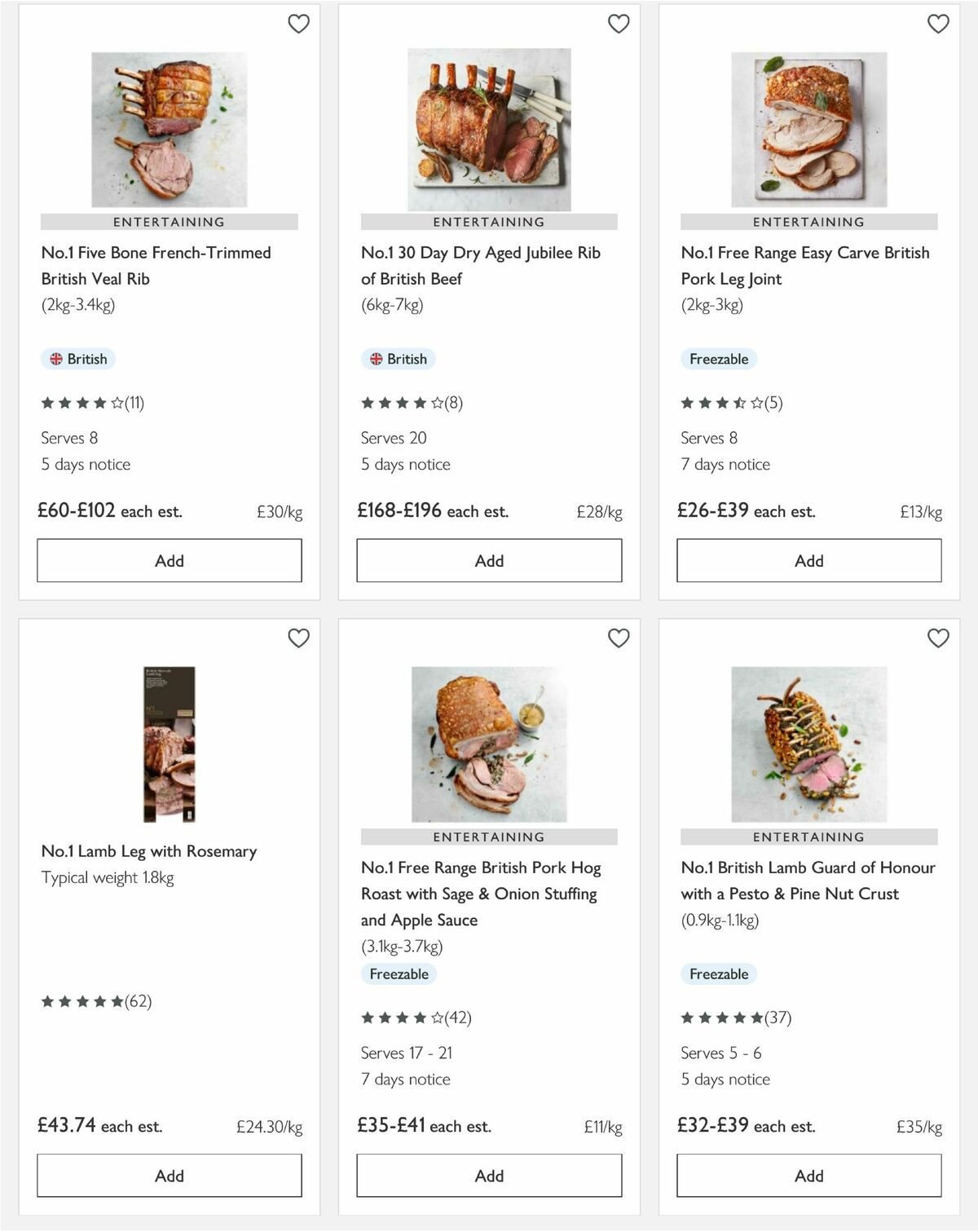Open the Lamb Guard of Honour product page
The height and width of the screenshot is (1232, 978).
click(807, 881)
